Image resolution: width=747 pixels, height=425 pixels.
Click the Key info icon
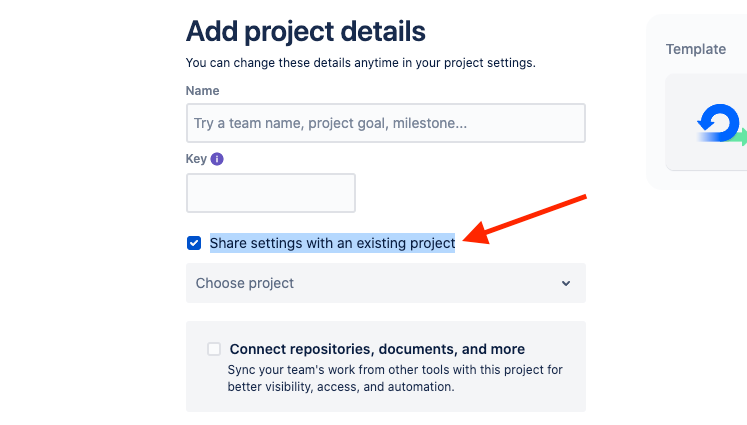217,159
